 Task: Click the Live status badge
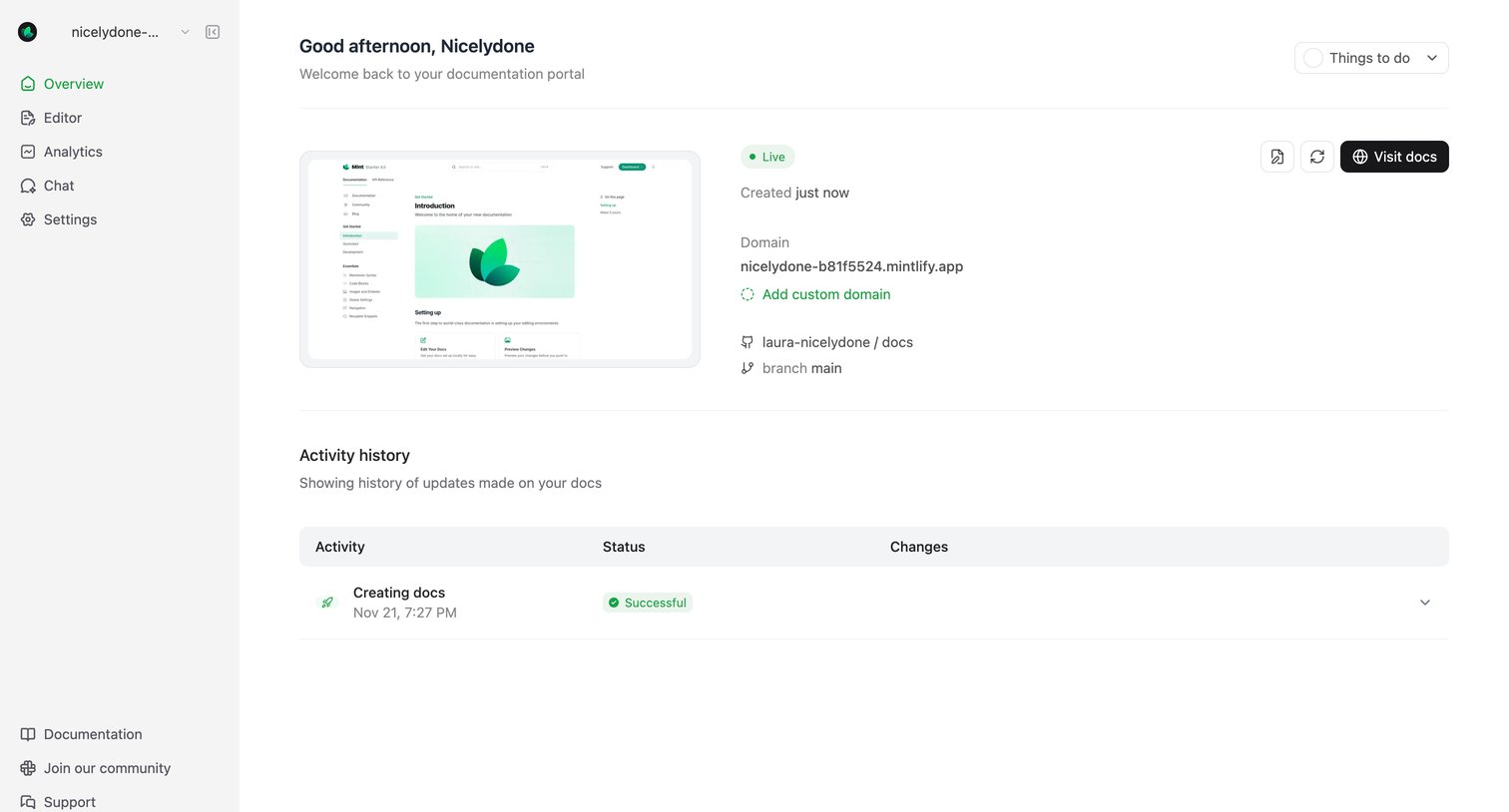click(767, 157)
